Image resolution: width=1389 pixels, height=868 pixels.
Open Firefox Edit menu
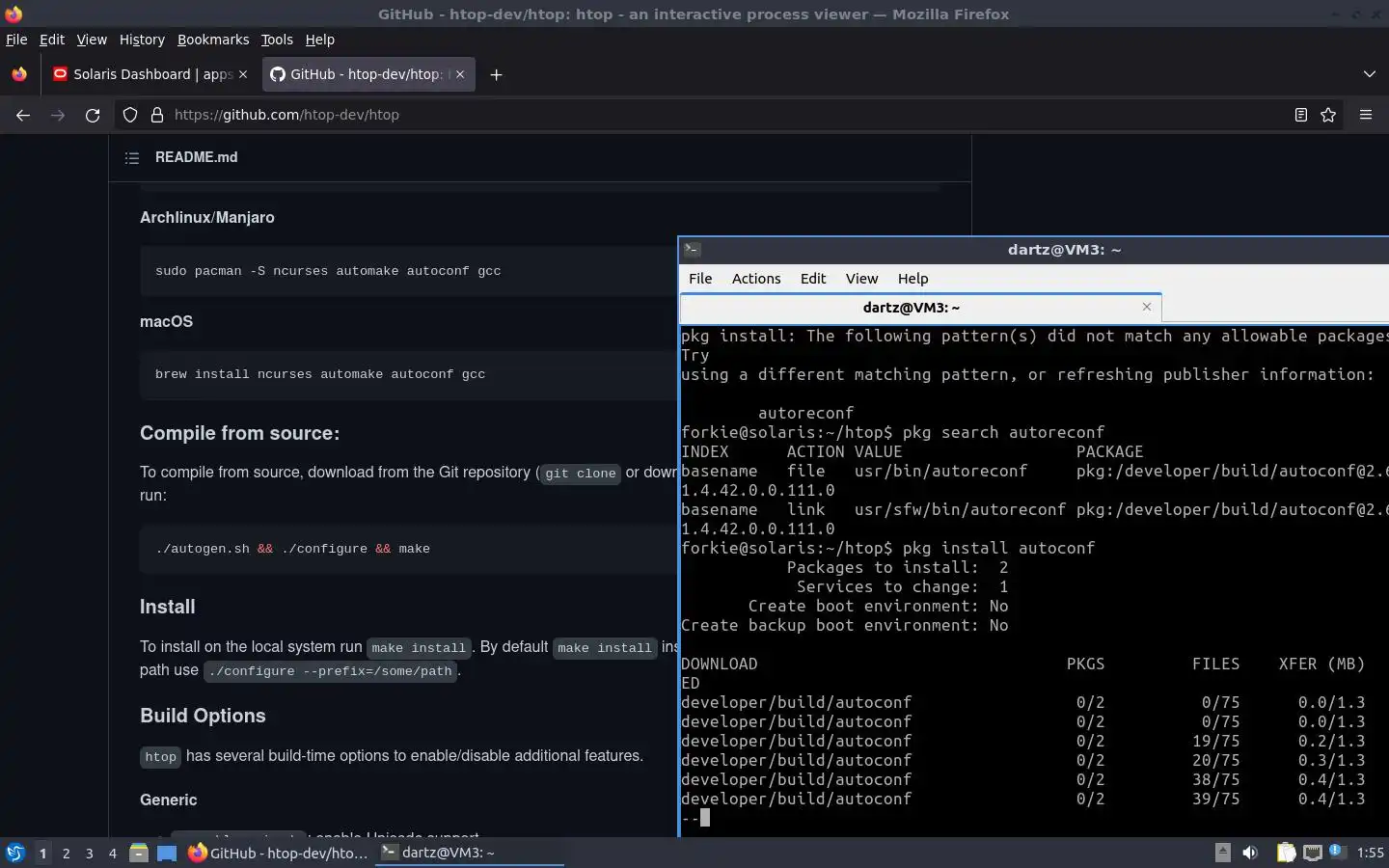pyautogui.click(x=52, y=40)
